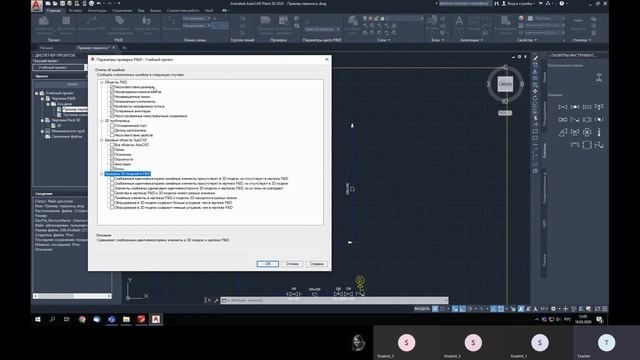Enable 'Все объекты AutoCAD' checkbox
The width and height of the screenshot is (640, 360).
[112, 144]
